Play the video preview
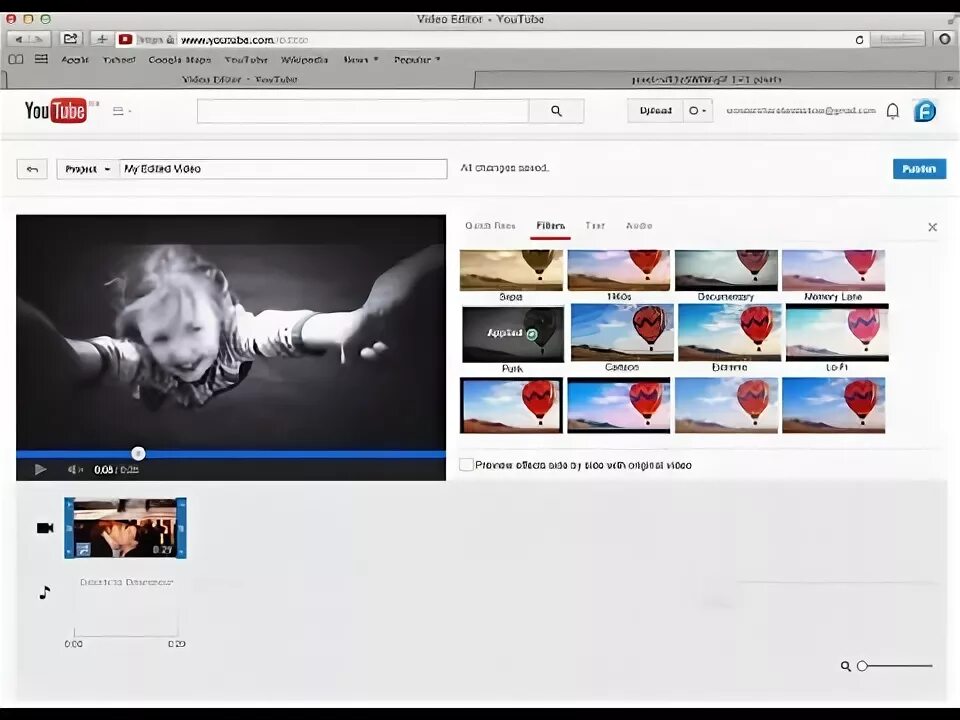 pos(40,470)
